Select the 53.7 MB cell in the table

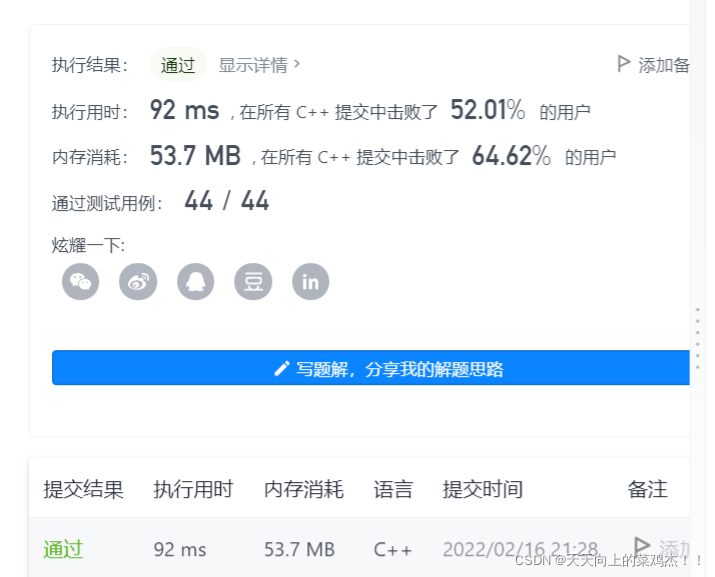pos(299,550)
